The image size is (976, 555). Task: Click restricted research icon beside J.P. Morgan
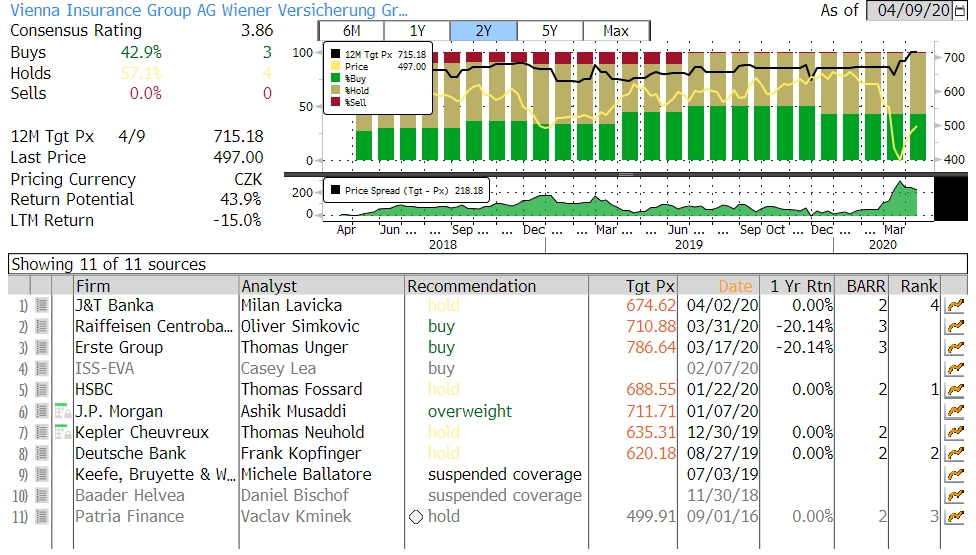pyautogui.click(x=63, y=411)
